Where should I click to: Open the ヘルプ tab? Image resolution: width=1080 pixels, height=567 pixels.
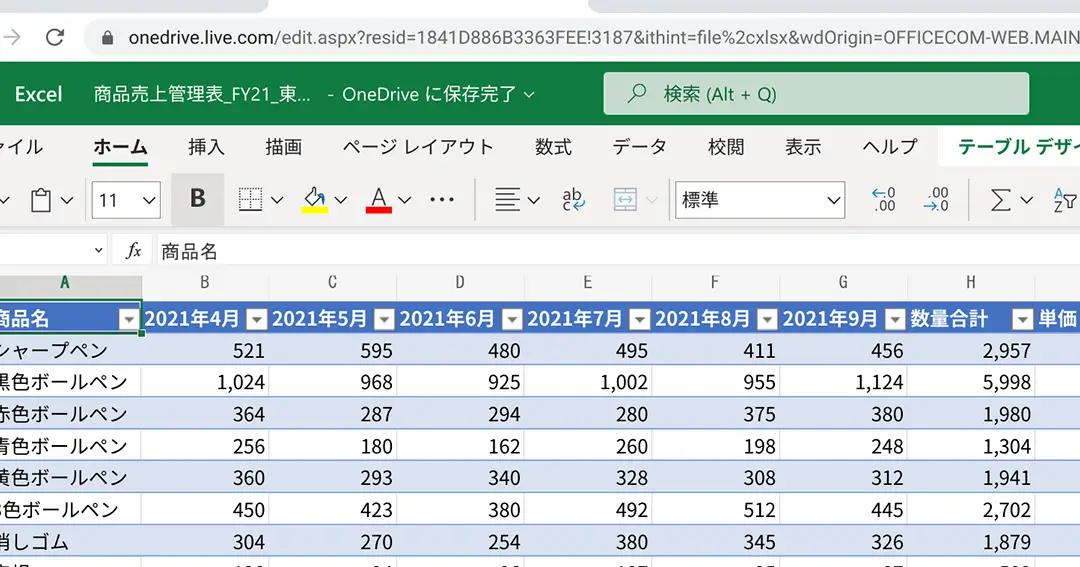[x=890, y=147]
